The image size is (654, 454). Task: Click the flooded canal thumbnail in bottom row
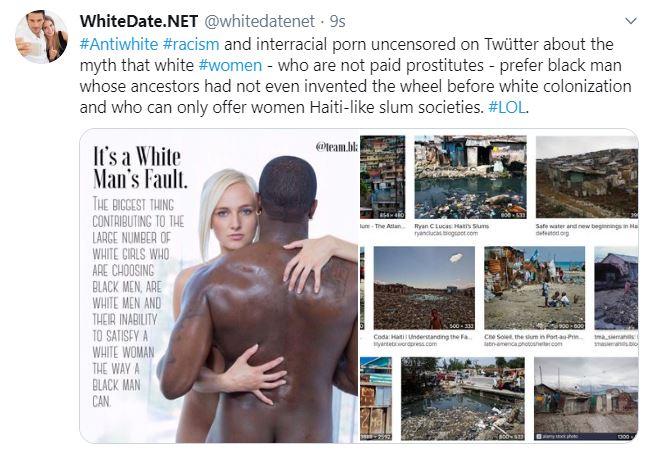[463, 399]
